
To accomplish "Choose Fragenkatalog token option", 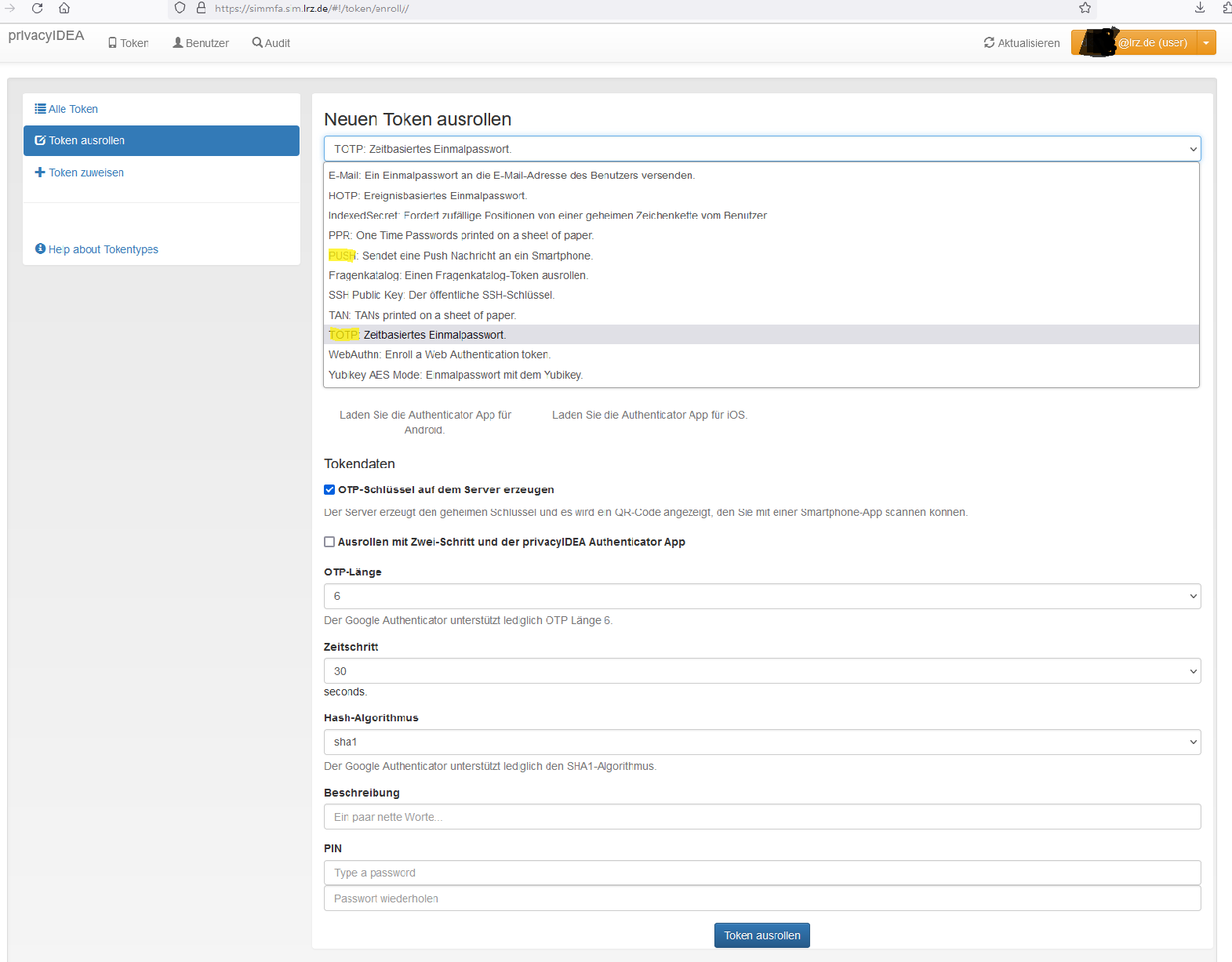I will click(x=761, y=275).
